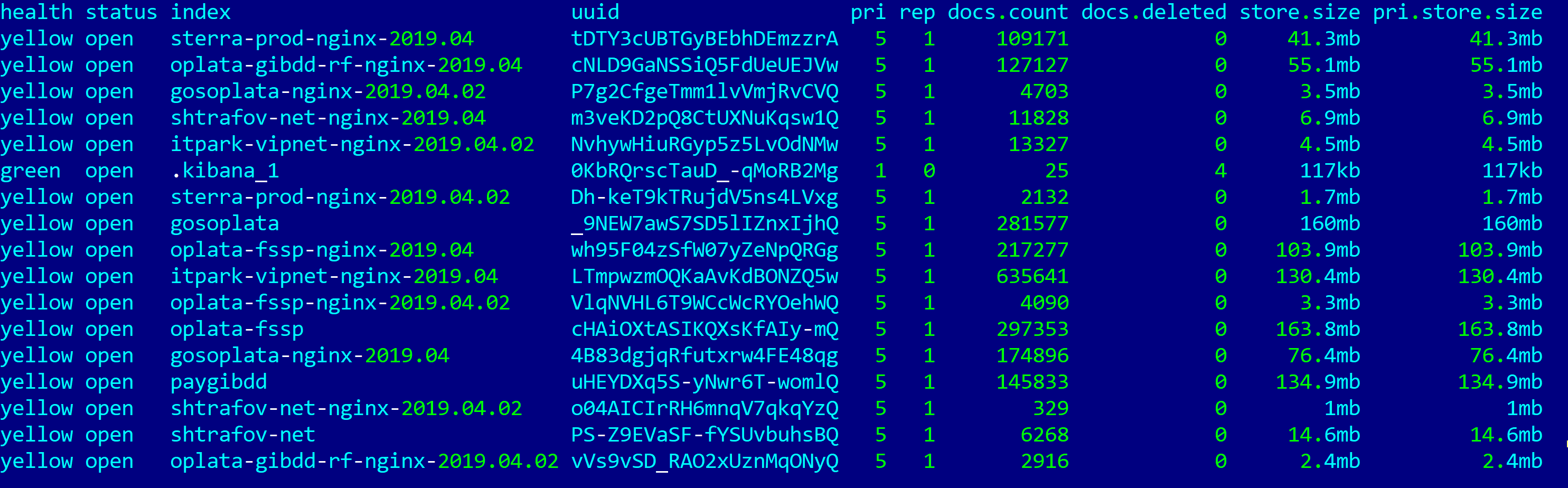Click index name shtrafov-net-nginx-2019.04
This screenshot has height=488, width=1568.
click(x=328, y=118)
